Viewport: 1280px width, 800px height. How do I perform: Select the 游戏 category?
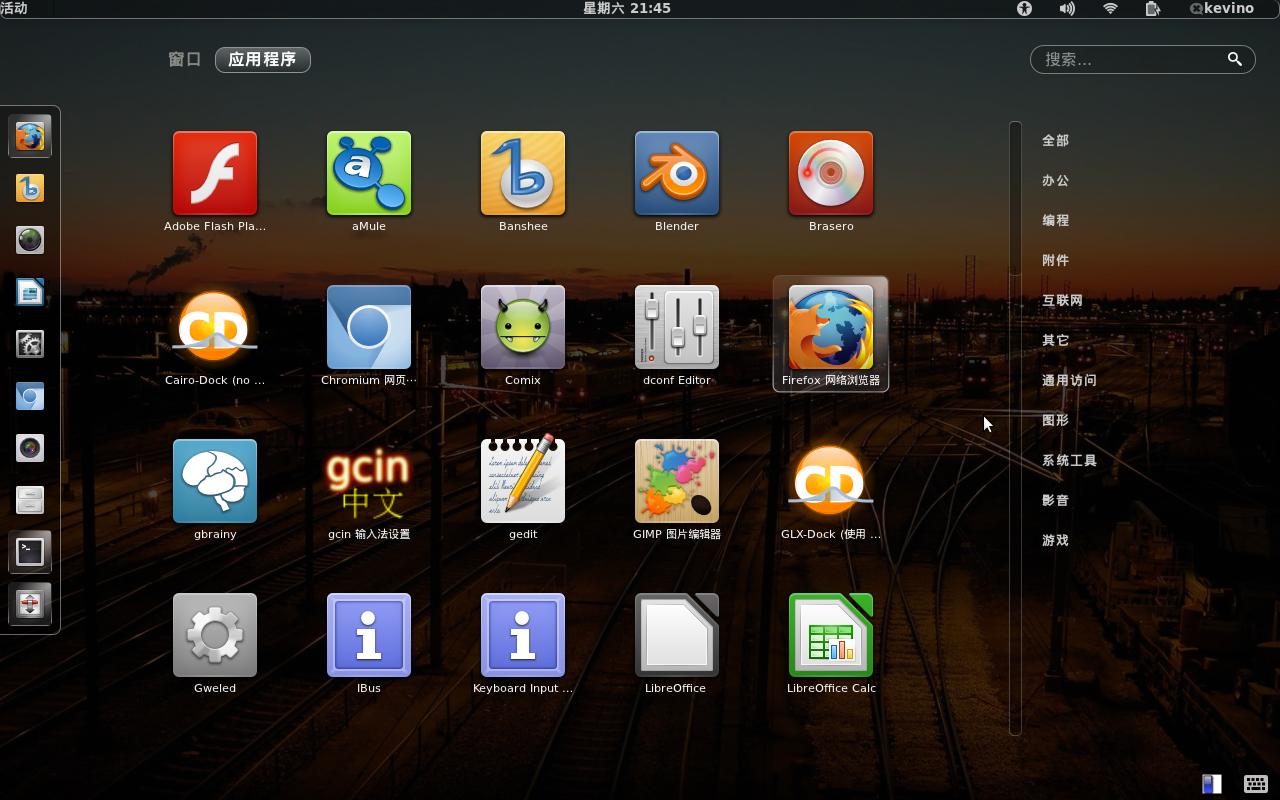pos(1055,540)
